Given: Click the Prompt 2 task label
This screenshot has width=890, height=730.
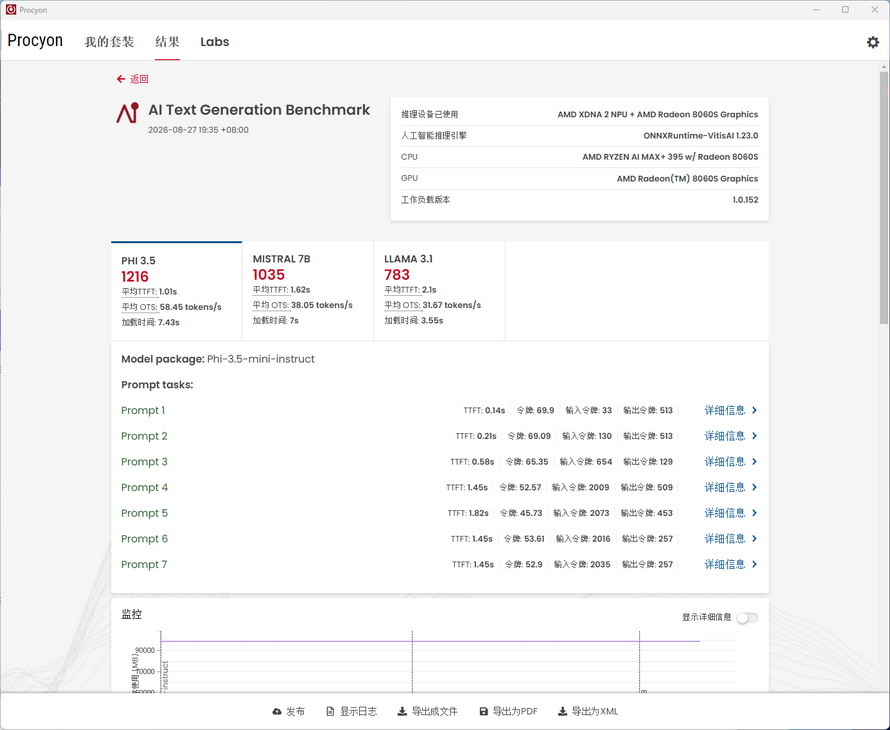Looking at the screenshot, I should click(x=144, y=436).
